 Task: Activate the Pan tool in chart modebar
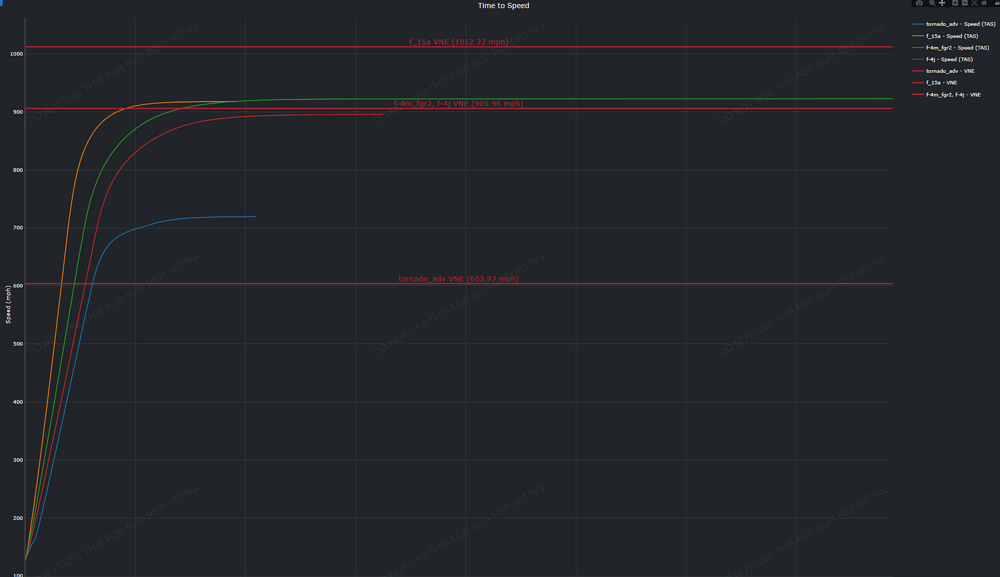(942, 3)
